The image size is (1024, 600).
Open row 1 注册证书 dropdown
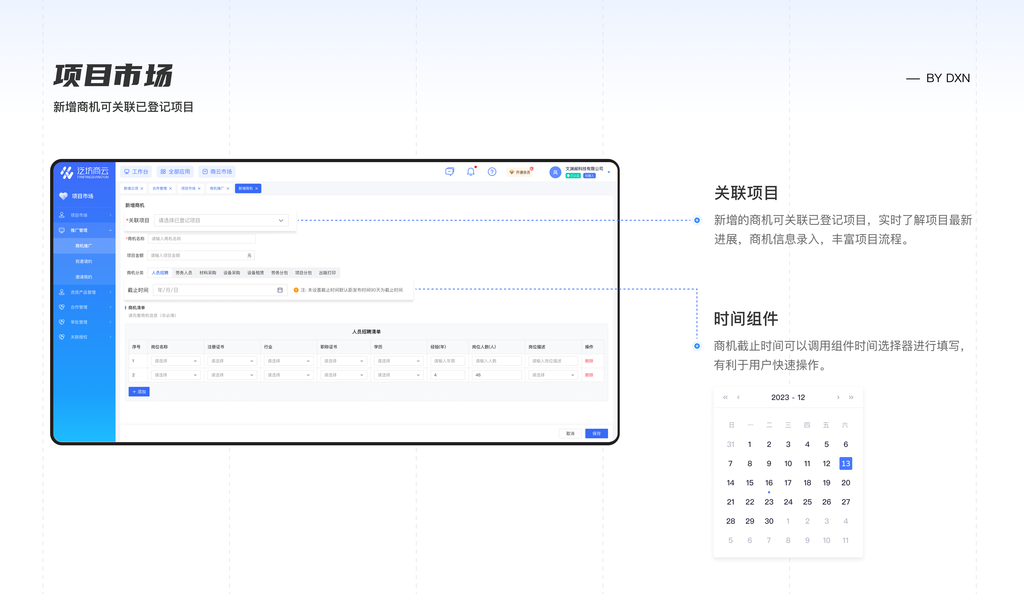click(232, 361)
